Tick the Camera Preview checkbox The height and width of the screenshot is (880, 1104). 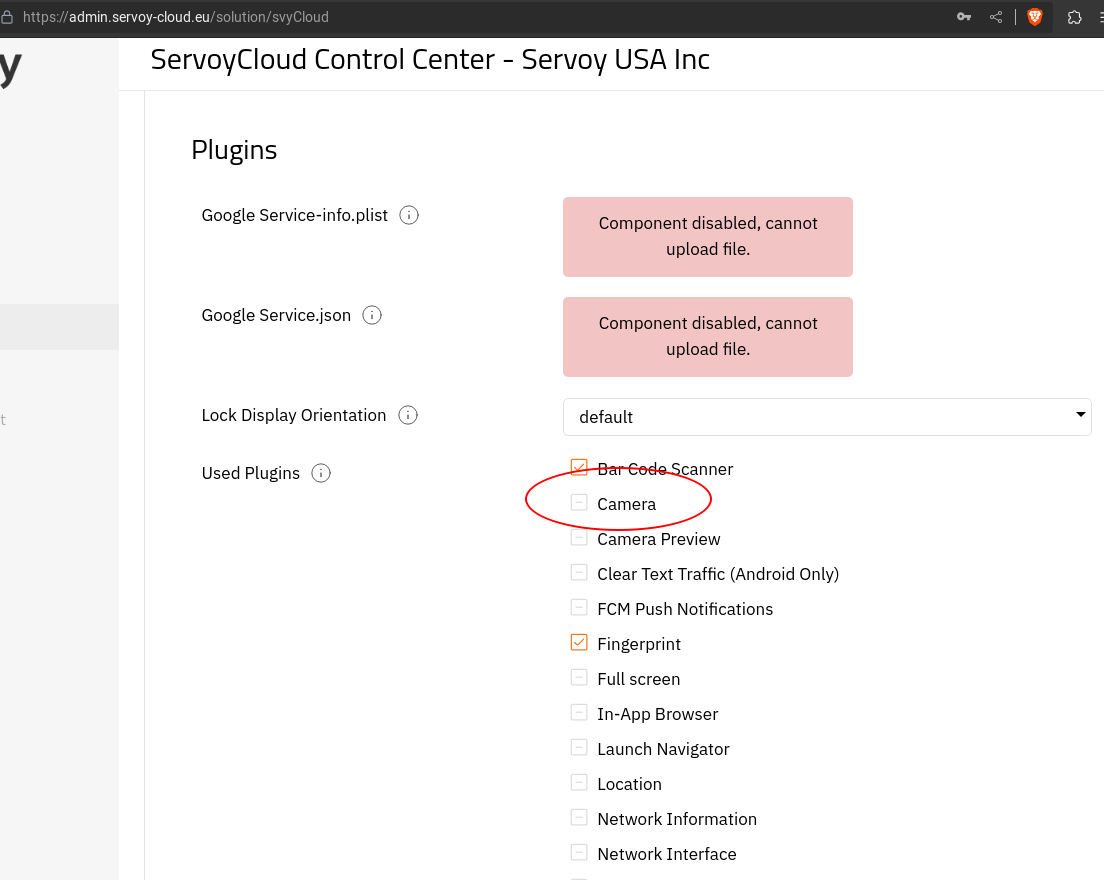coord(579,537)
